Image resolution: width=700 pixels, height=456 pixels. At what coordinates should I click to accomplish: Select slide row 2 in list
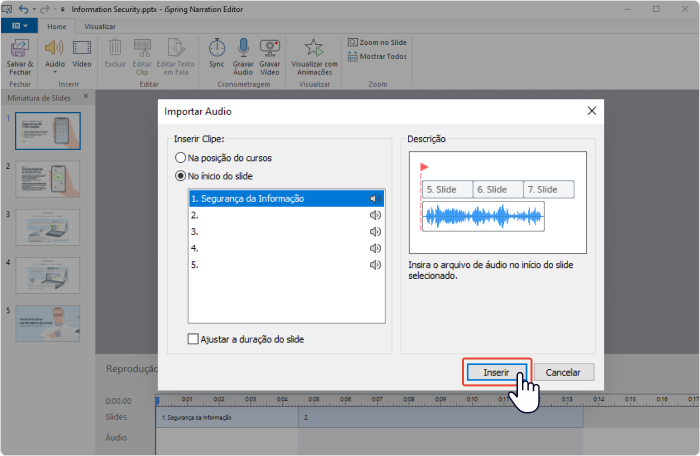(x=287, y=215)
